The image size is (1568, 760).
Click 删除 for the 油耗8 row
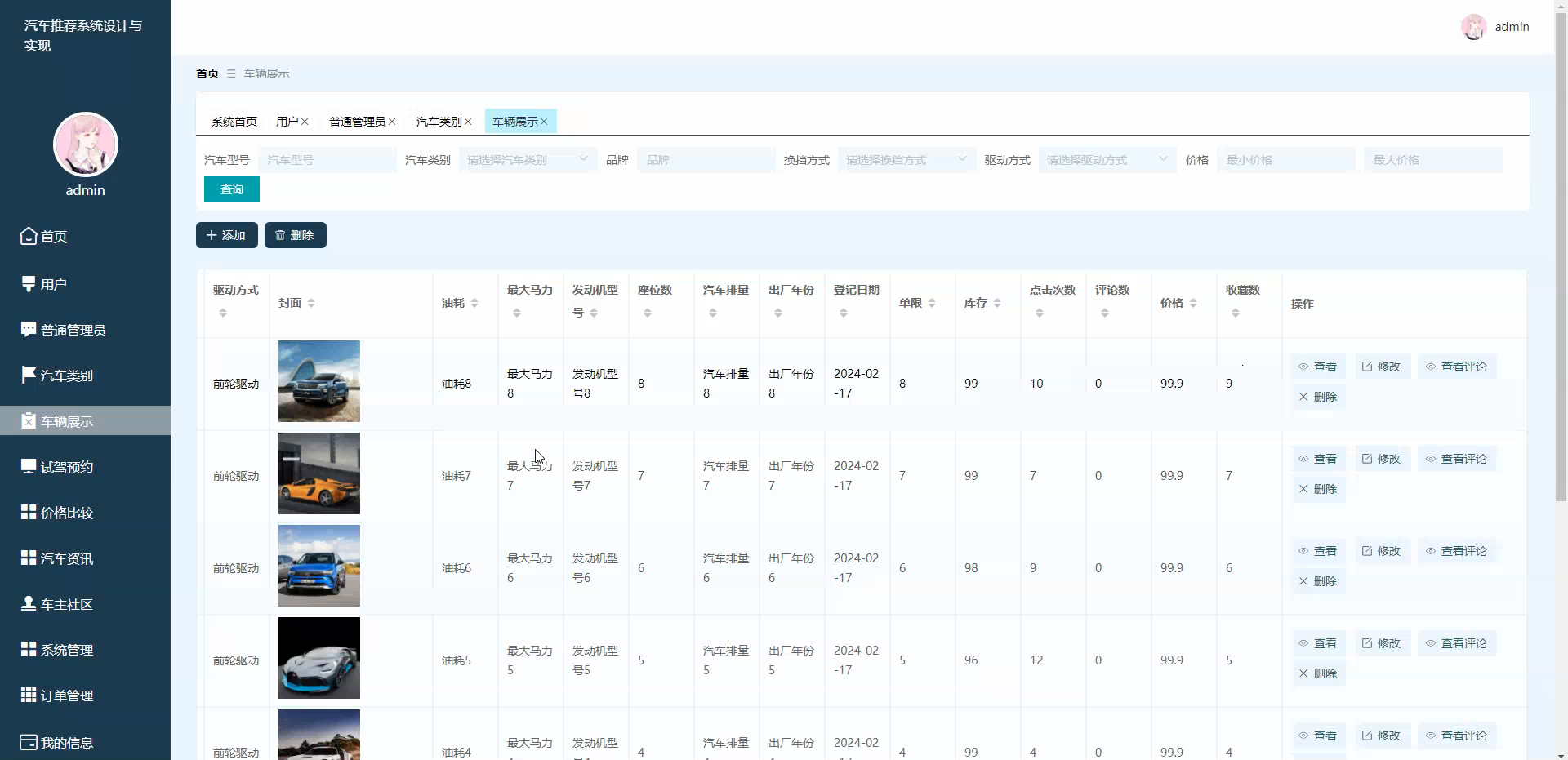point(1318,397)
